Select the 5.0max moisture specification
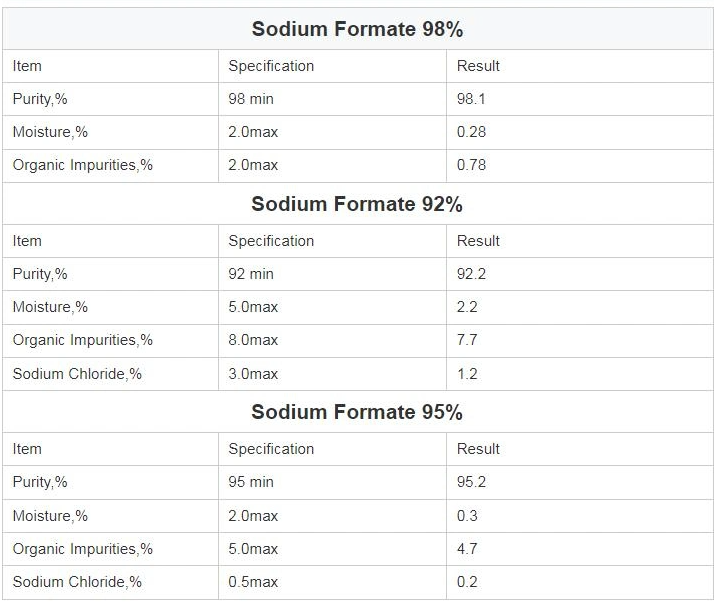The width and height of the screenshot is (721, 605). point(253,307)
